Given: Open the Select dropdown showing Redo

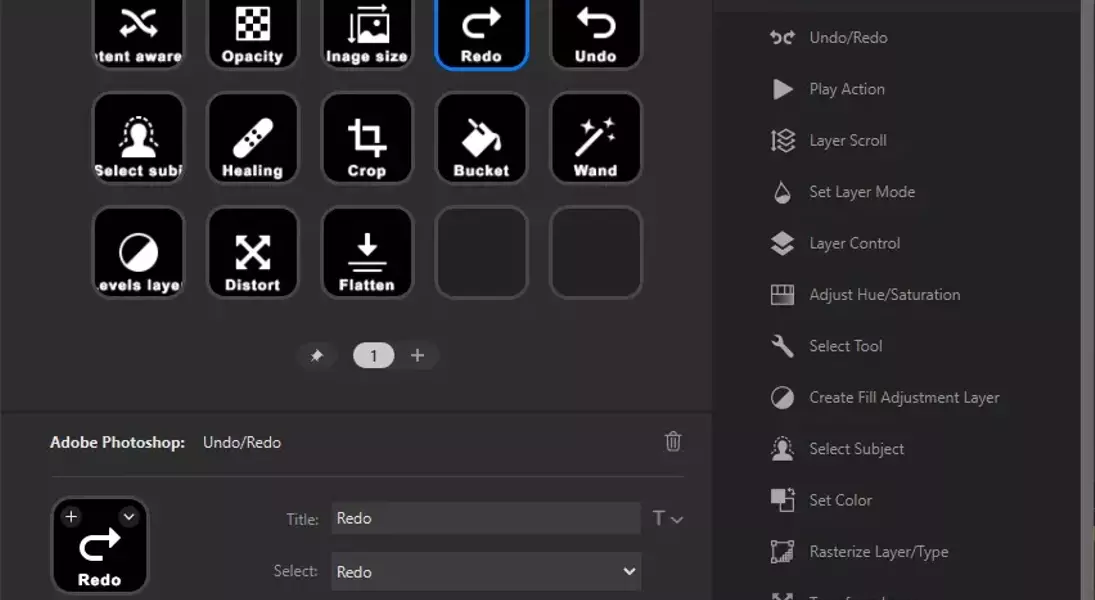Looking at the screenshot, I should tap(486, 571).
